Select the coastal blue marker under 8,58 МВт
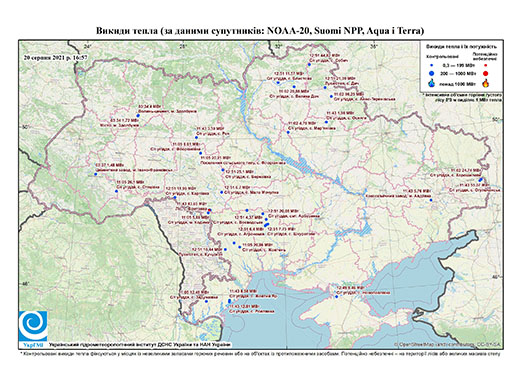The width and height of the screenshot is (520, 368). pyautogui.click(x=229, y=301)
